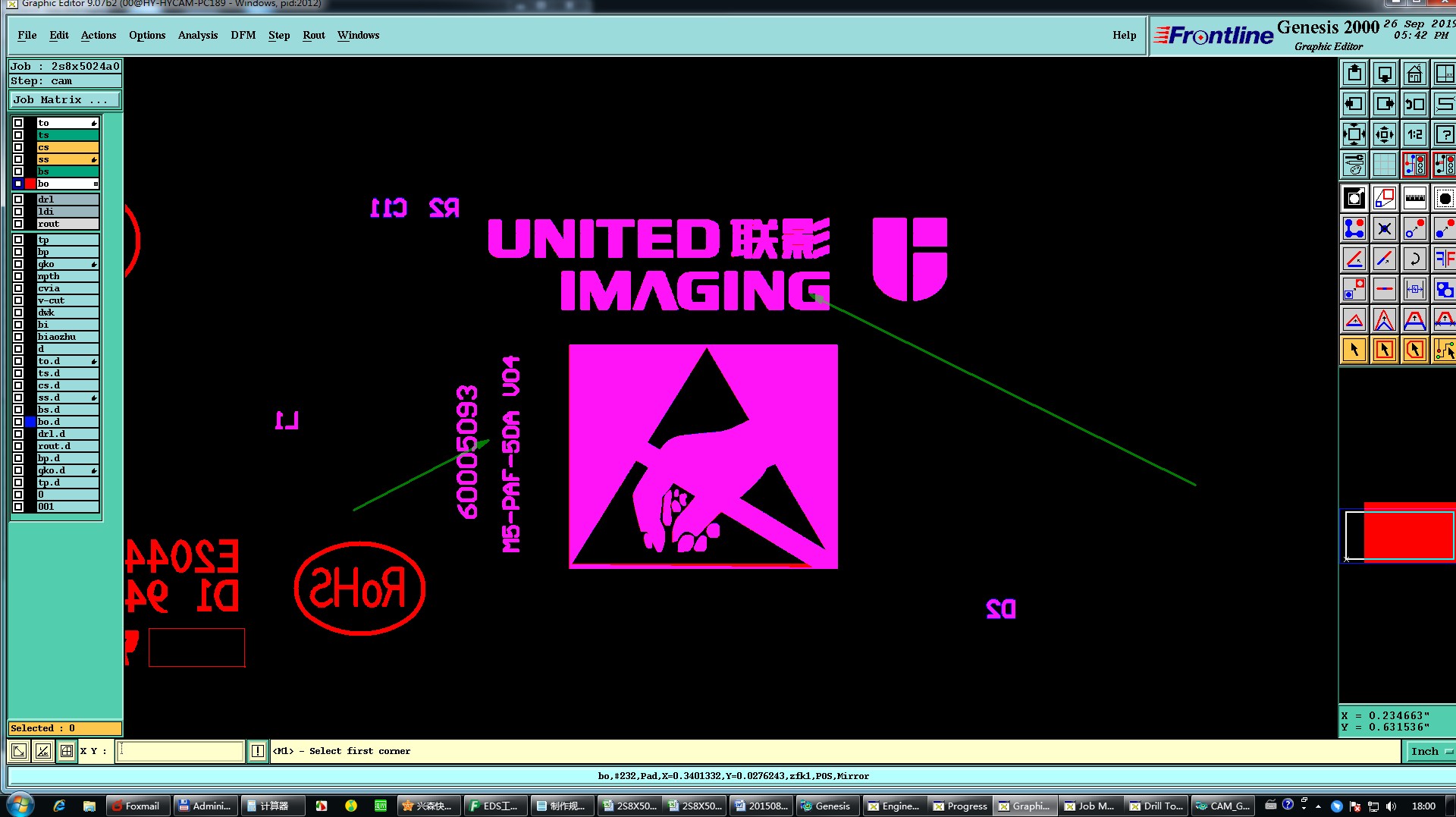
Task: Toggle the 'ss' layer checkbox
Action: coord(18,159)
